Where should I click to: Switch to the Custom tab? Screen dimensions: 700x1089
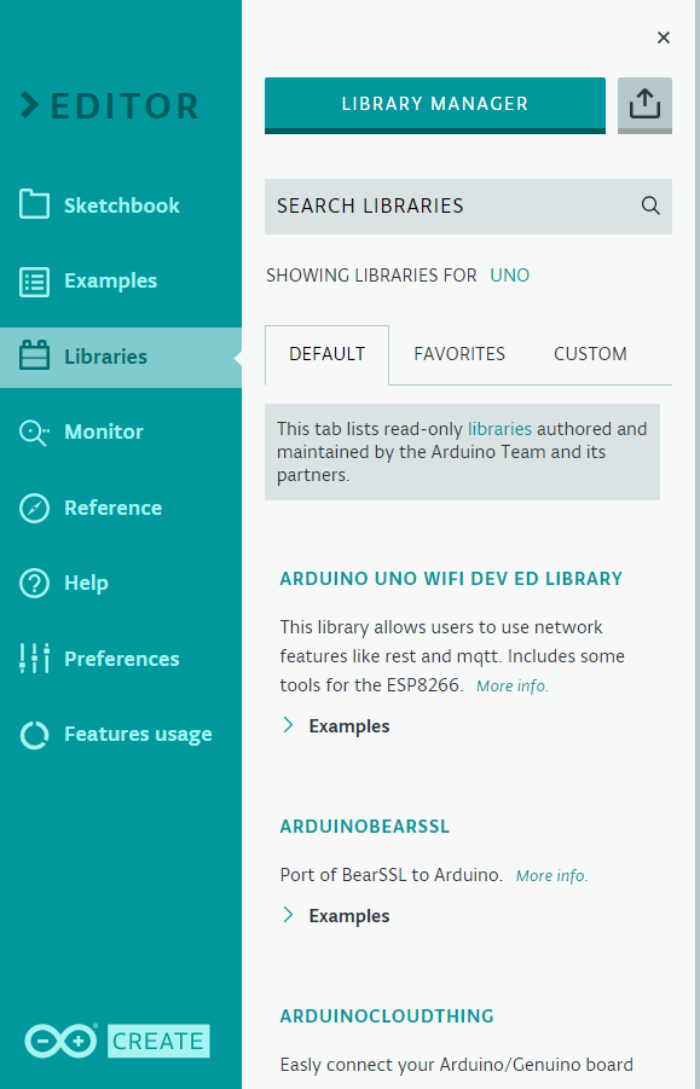590,354
